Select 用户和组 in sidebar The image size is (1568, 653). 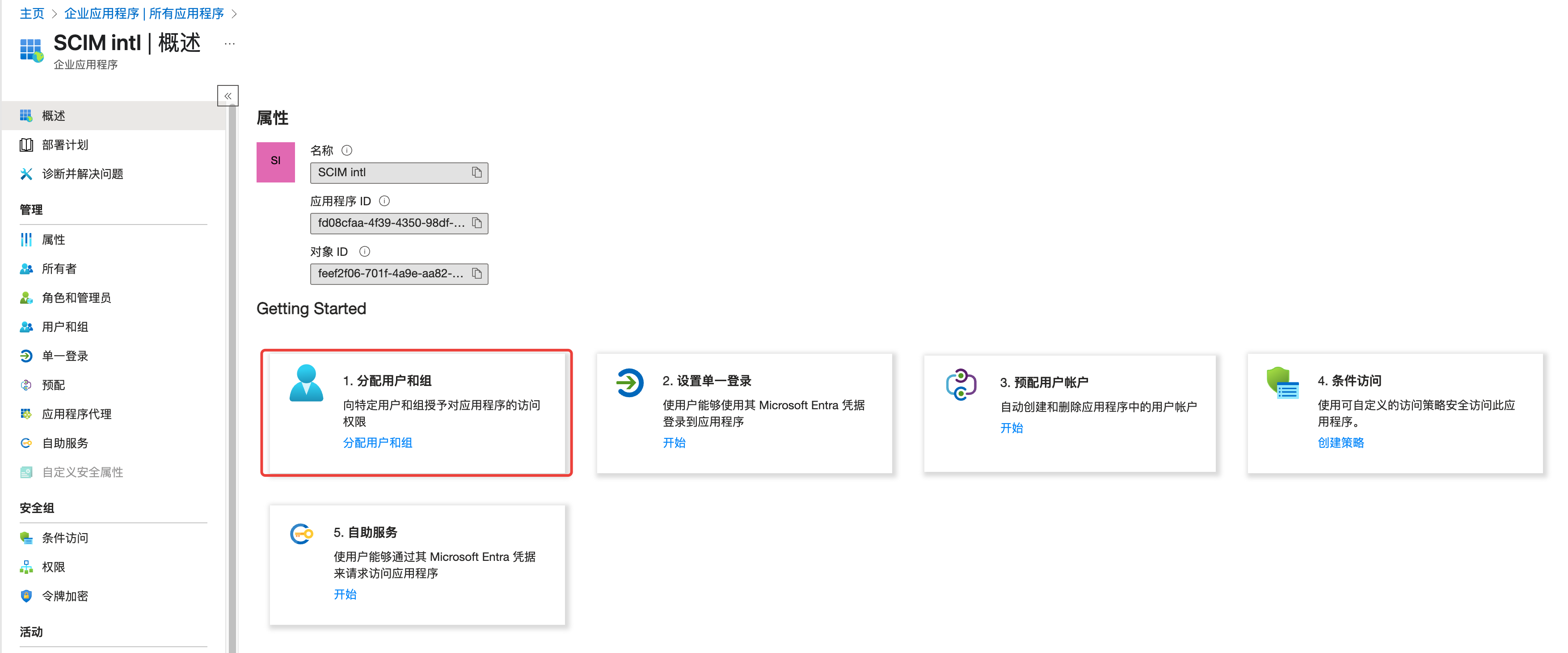65,326
